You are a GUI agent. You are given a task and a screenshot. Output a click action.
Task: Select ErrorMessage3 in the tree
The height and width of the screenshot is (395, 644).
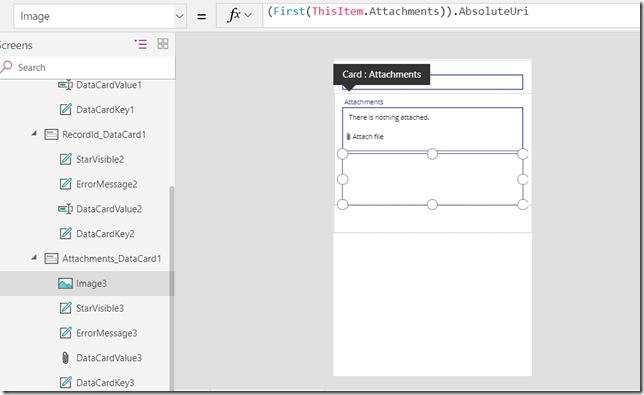tap(106, 333)
